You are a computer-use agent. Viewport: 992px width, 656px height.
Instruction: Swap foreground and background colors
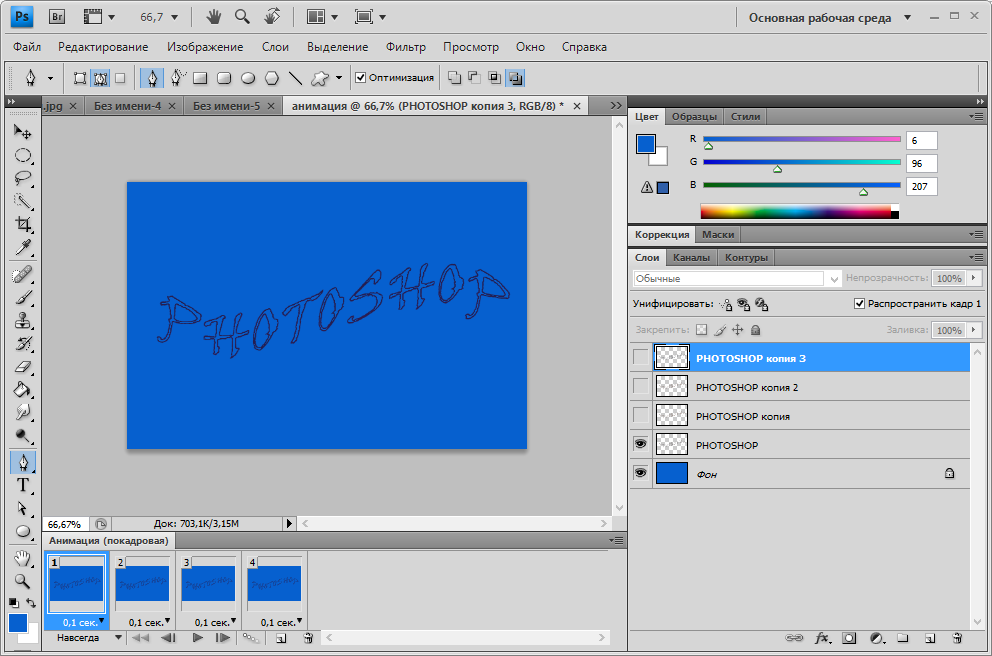point(31,603)
